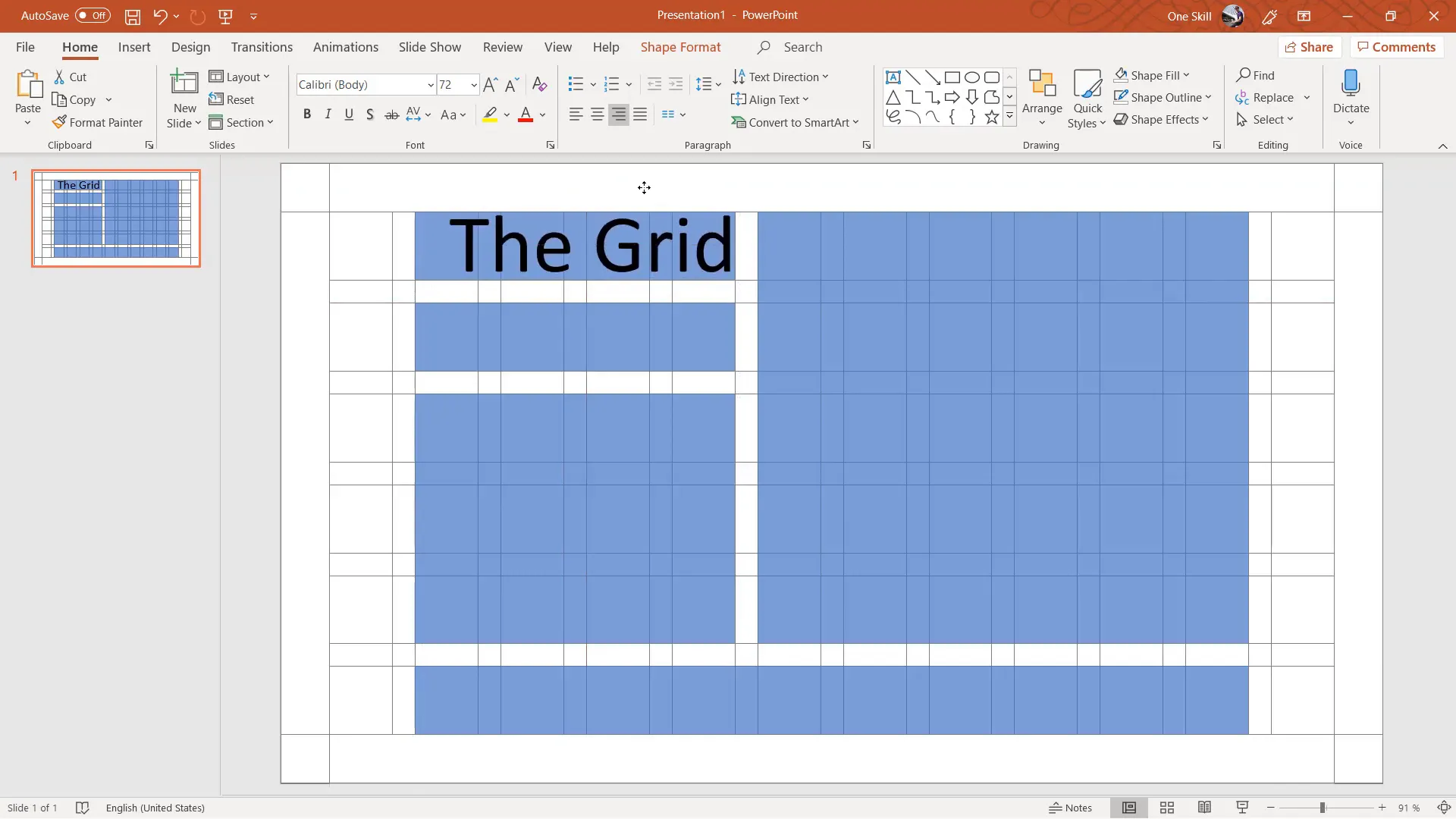This screenshot has width=1456, height=819.
Task: Toggle Bold formatting
Action: (307, 115)
